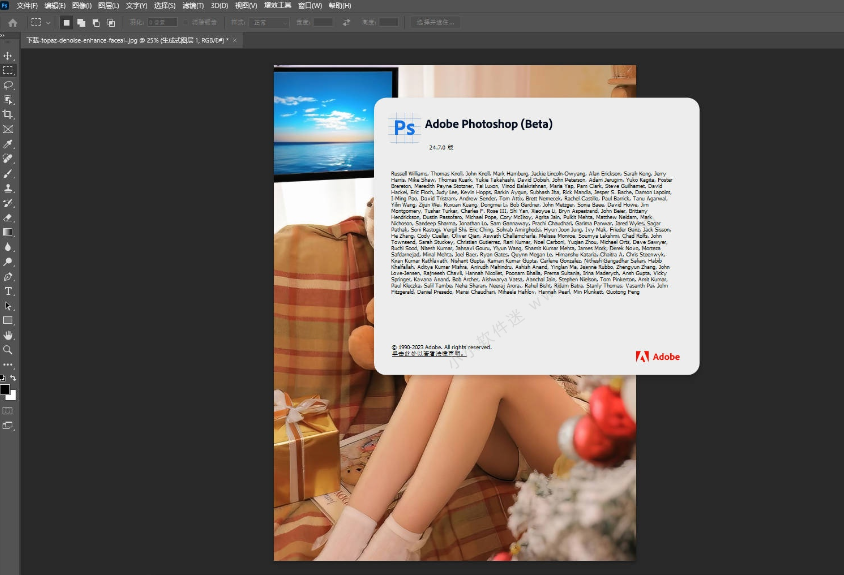Click the Home icon in options bar
Image resolution: width=844 pixels, height=575 pixels.
(x=12, y=22)
